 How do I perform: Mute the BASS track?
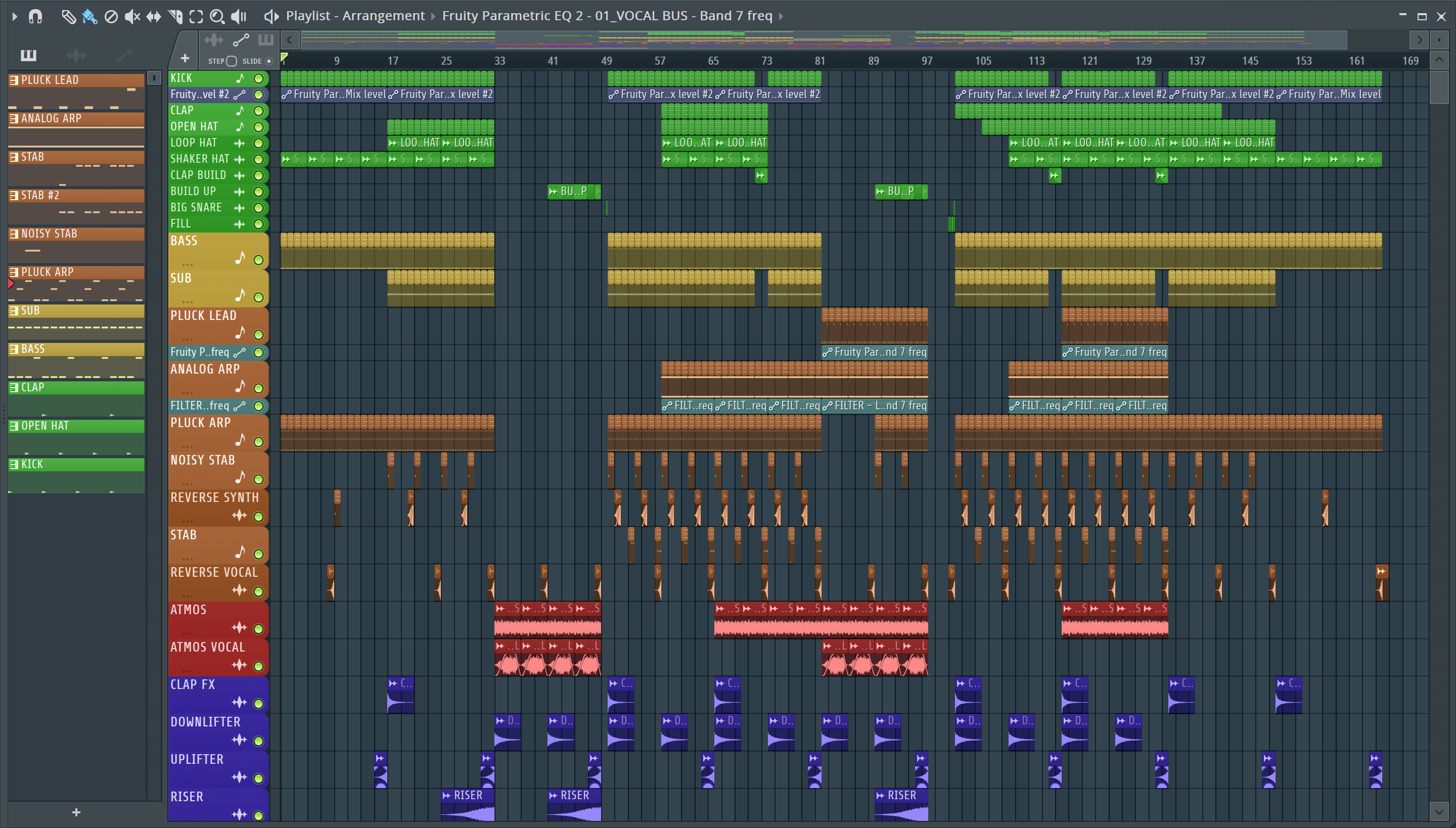258,260
